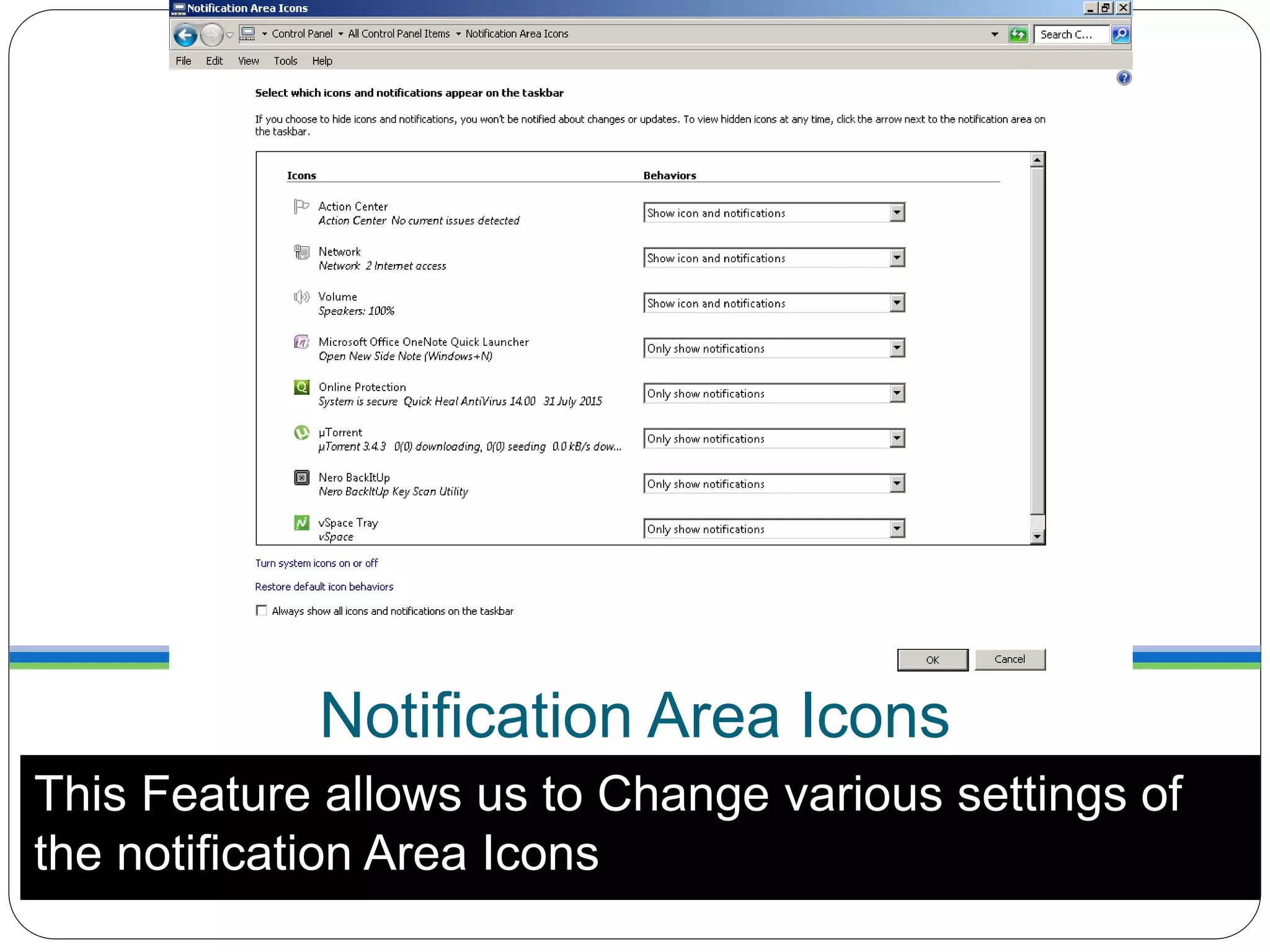Click the Behaviors column header
This screenshot has width=1270, height=952.
click(670, 176)
